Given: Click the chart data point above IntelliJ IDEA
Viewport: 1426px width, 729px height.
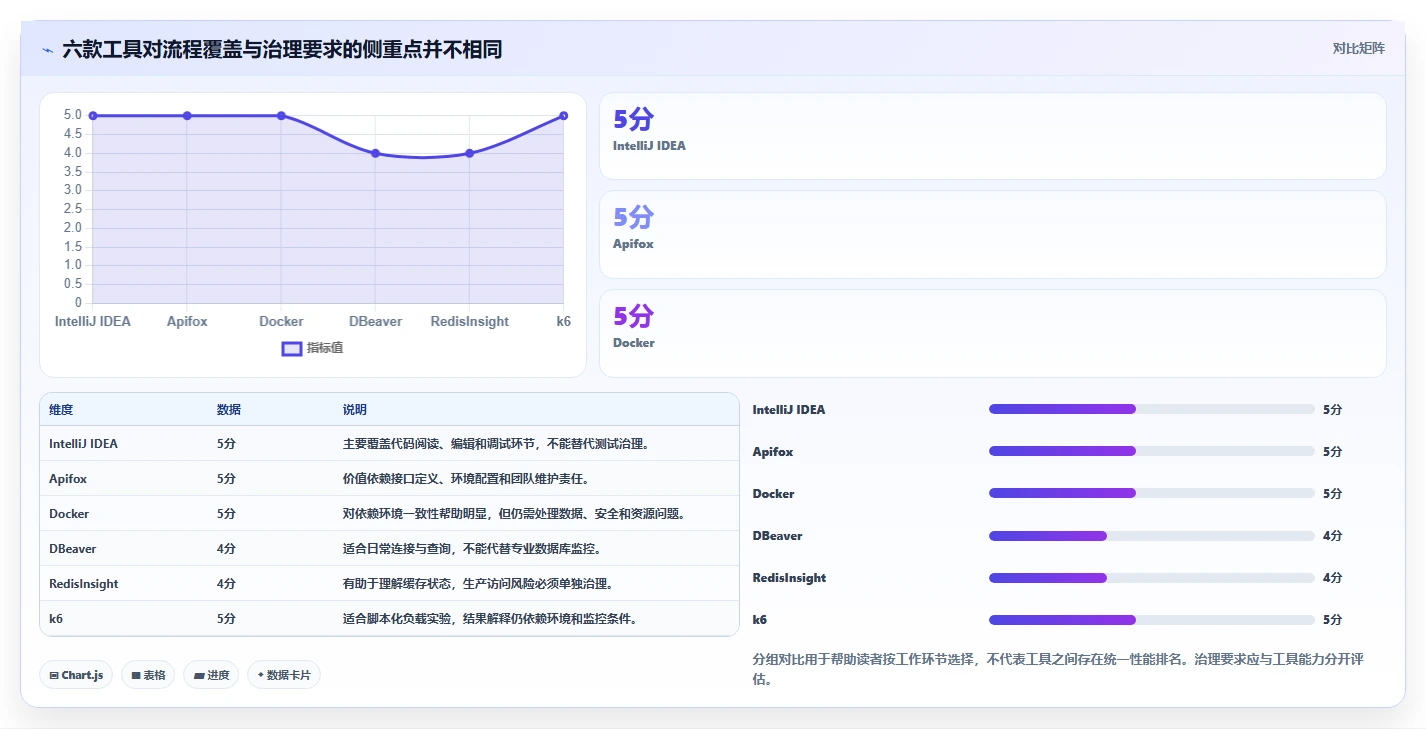Looking at the screenshot, I should [x=93, y=116].
